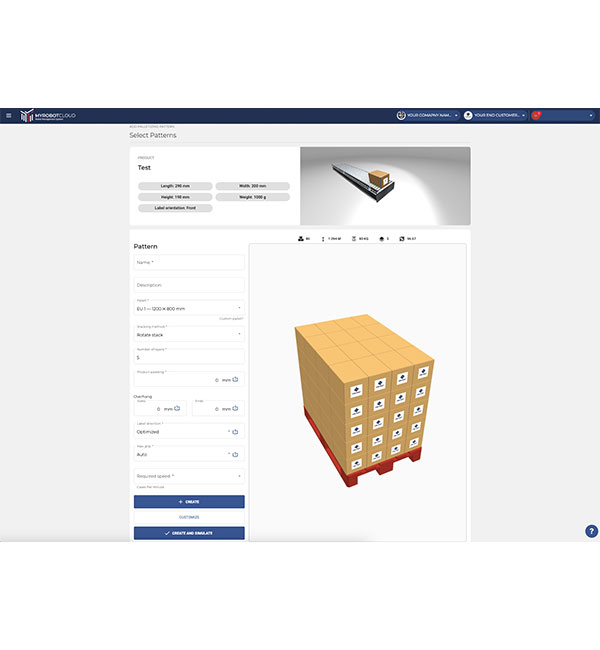
Task: Click the red user avatar icon
Action: (x=536, y=116)
